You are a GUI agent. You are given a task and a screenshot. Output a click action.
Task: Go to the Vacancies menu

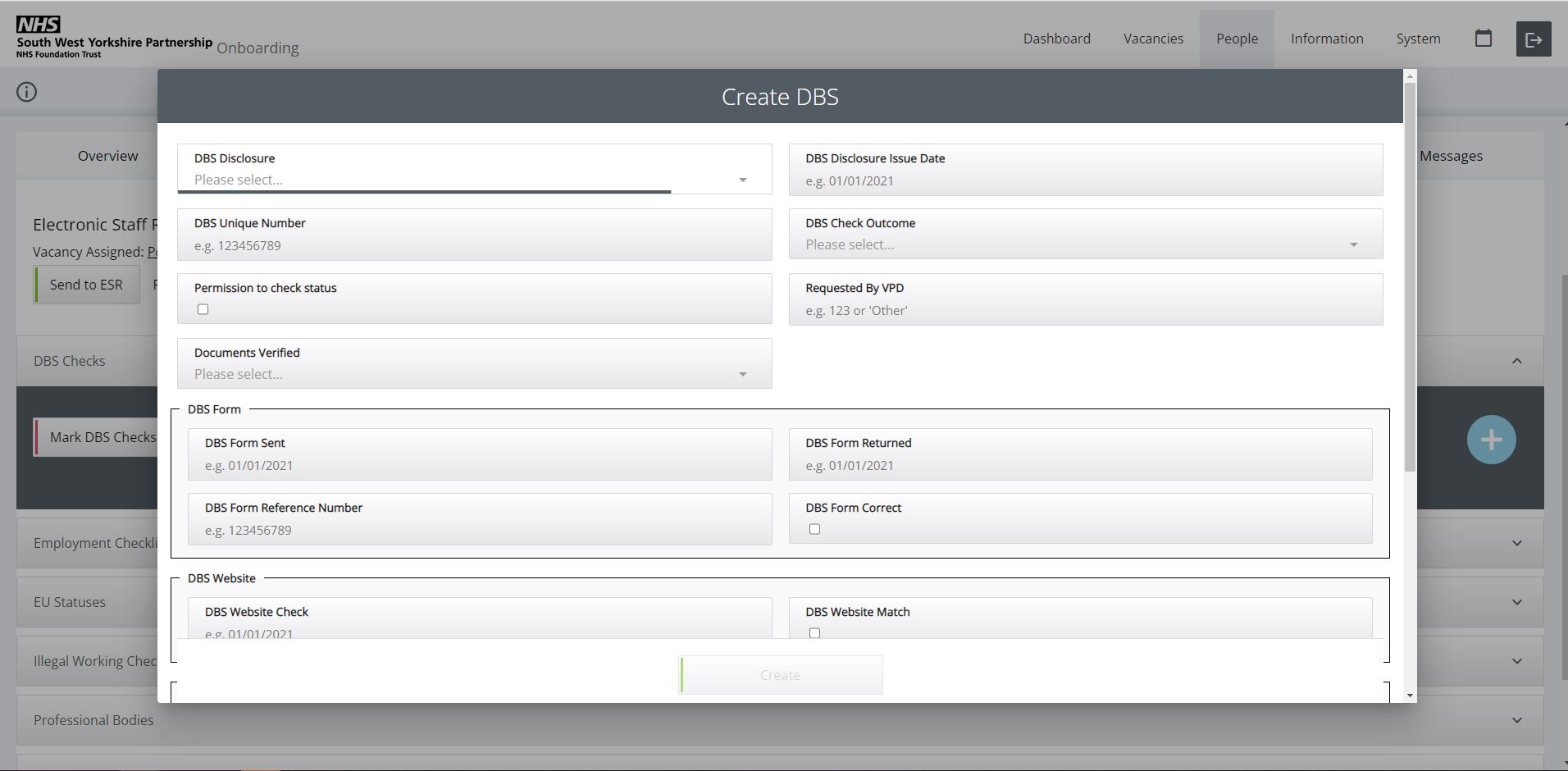click(x=1153, y=39)
